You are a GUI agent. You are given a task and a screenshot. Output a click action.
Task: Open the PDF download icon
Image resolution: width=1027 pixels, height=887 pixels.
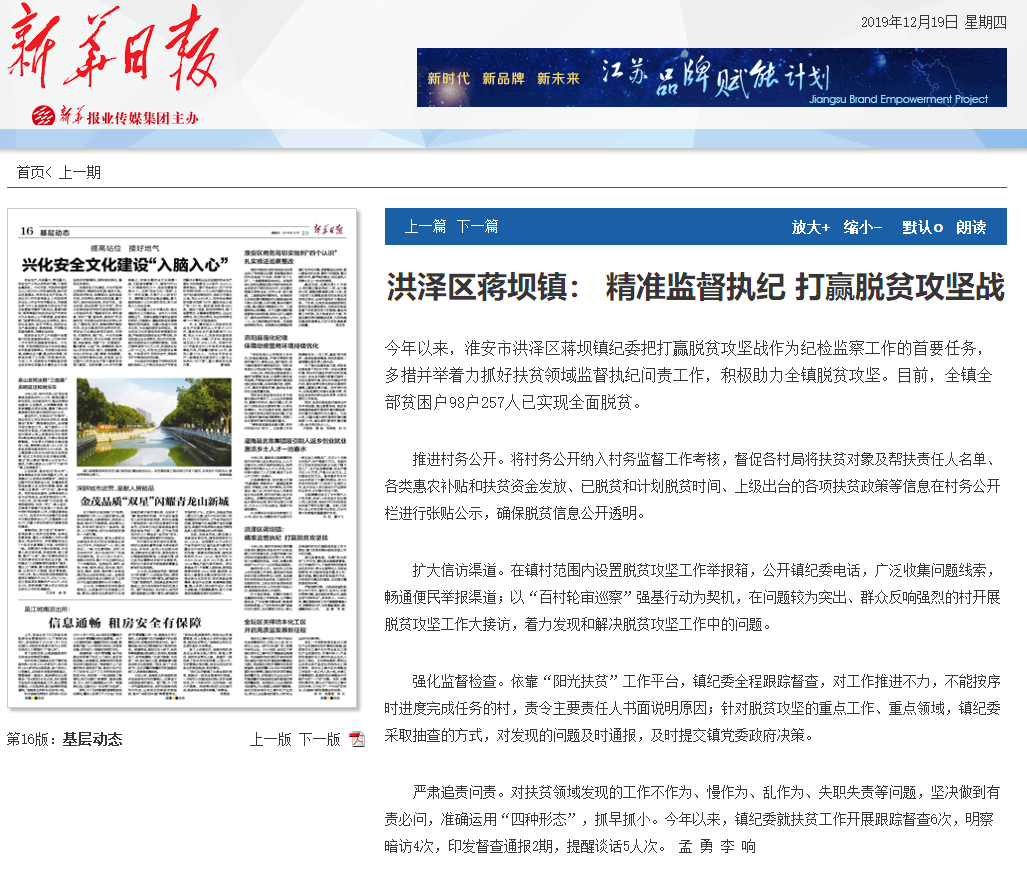pos(357,740)
